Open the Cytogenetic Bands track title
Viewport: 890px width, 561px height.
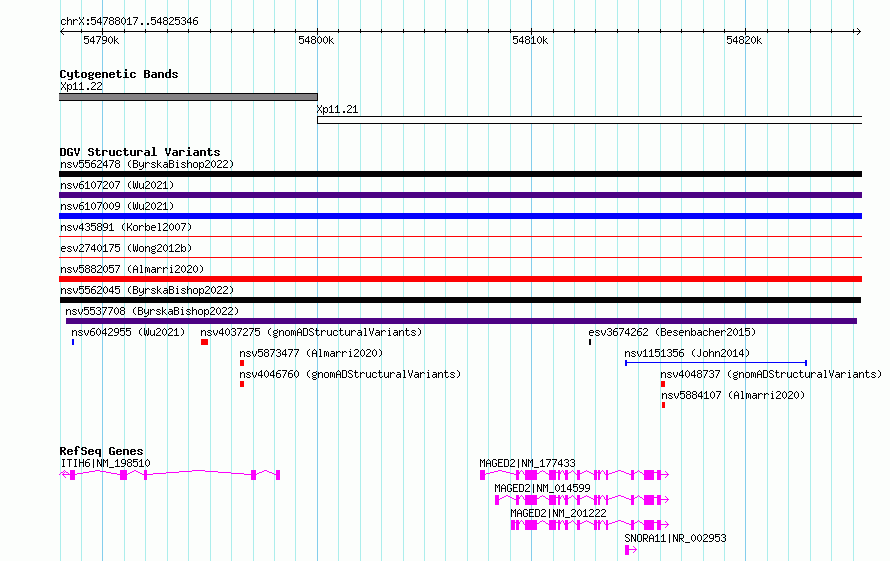click(119, 74)
